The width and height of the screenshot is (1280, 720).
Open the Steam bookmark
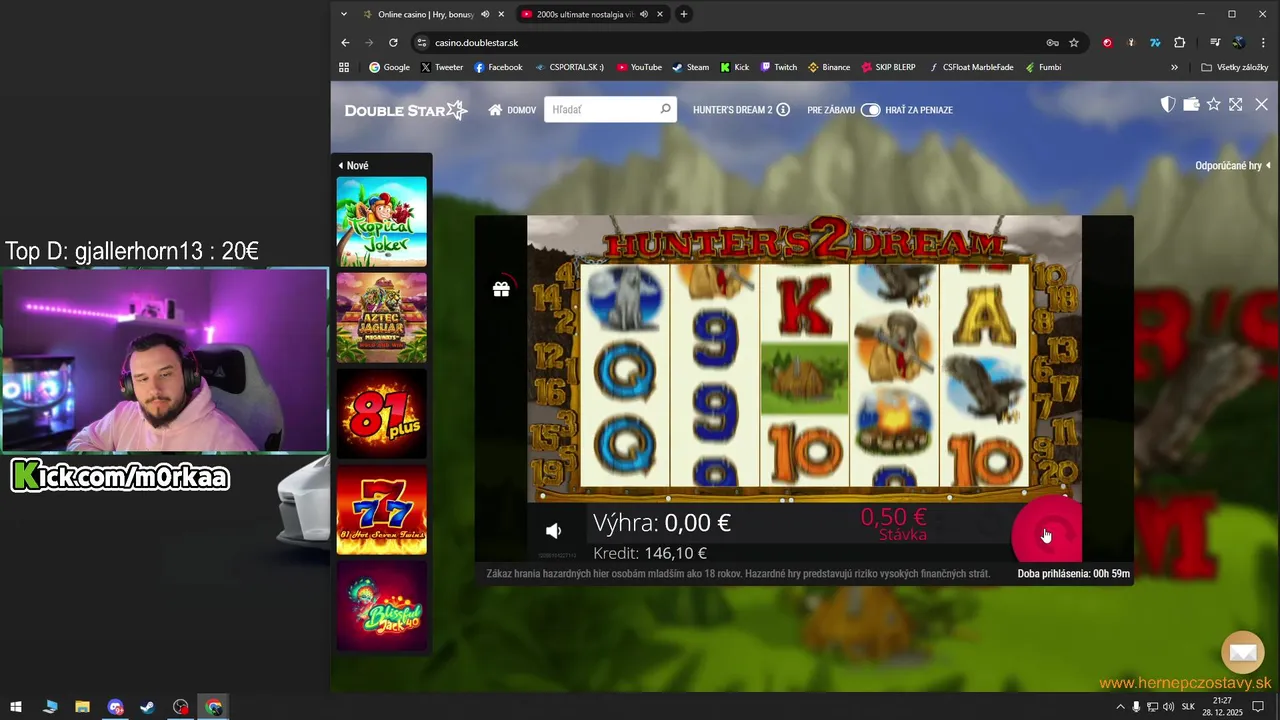pyautogui.click(x=690, y=67)
